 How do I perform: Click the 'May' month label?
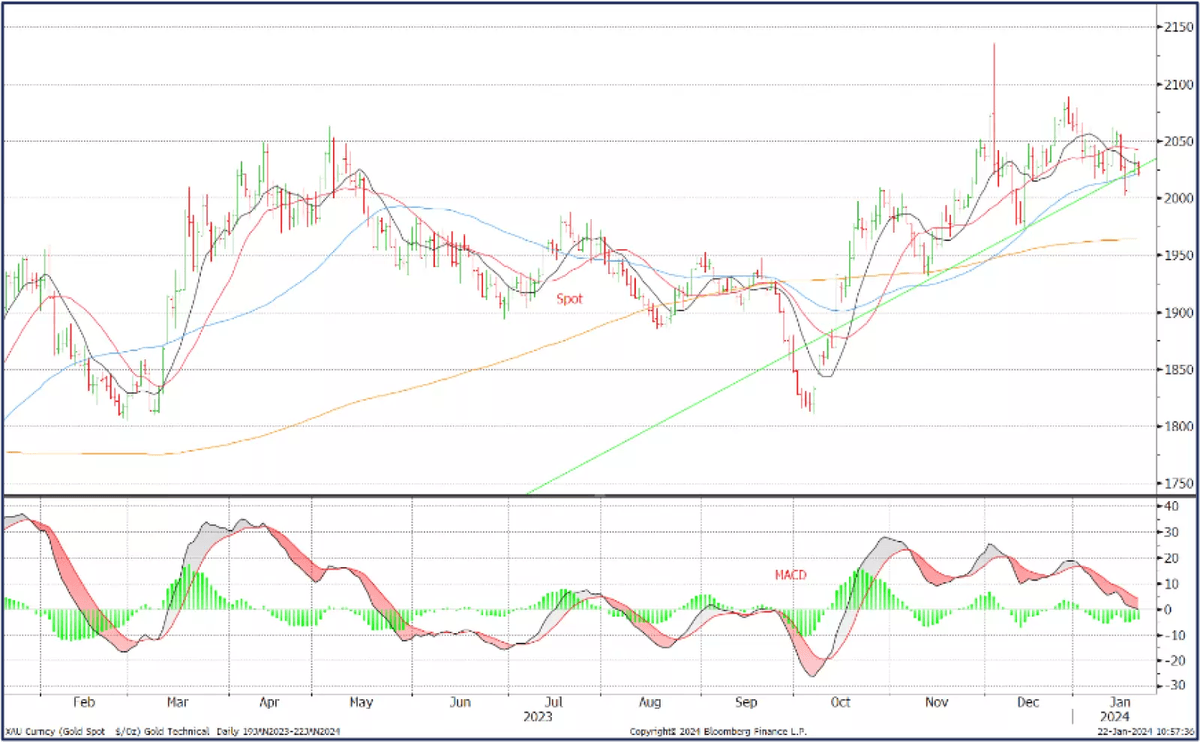[x=362, y=703]
